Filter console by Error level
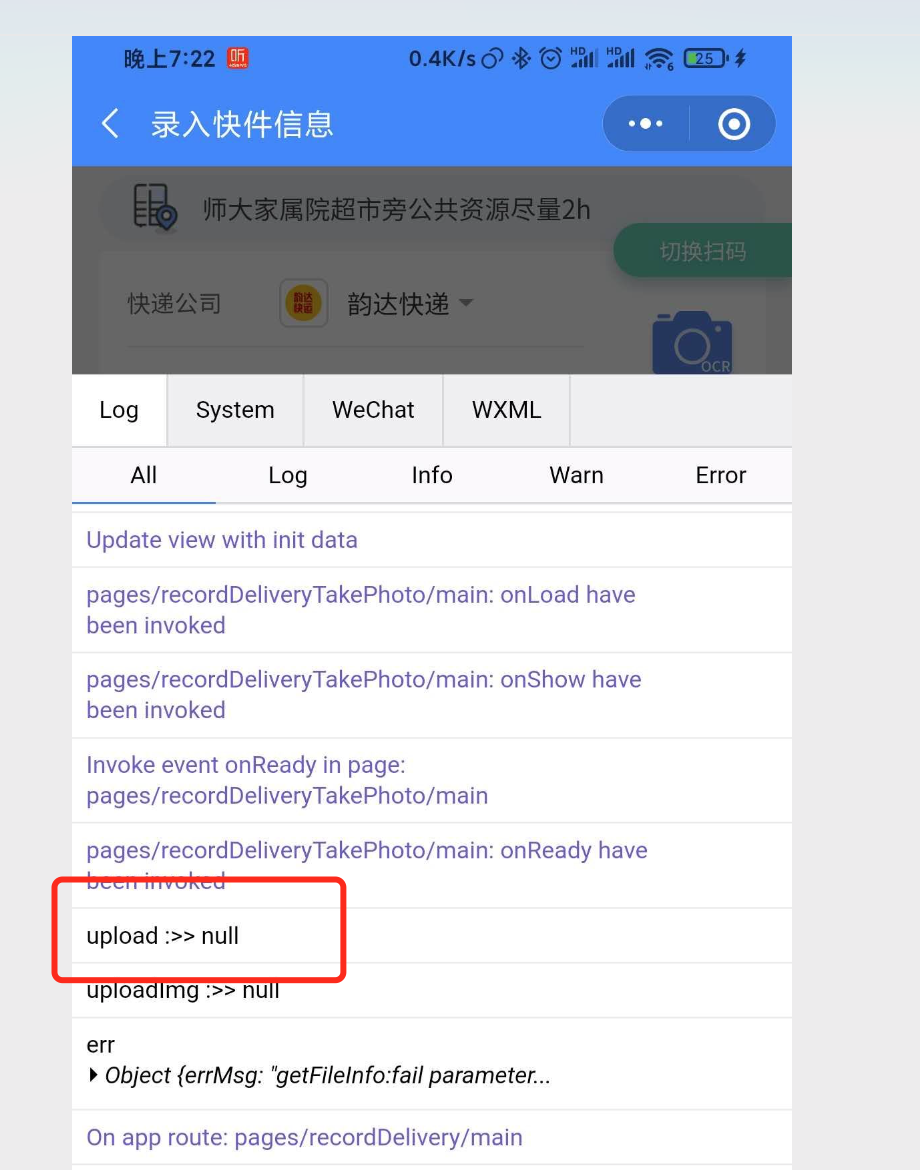The height and width of the screenshot is (1170, 920). [x=720, y=475]
